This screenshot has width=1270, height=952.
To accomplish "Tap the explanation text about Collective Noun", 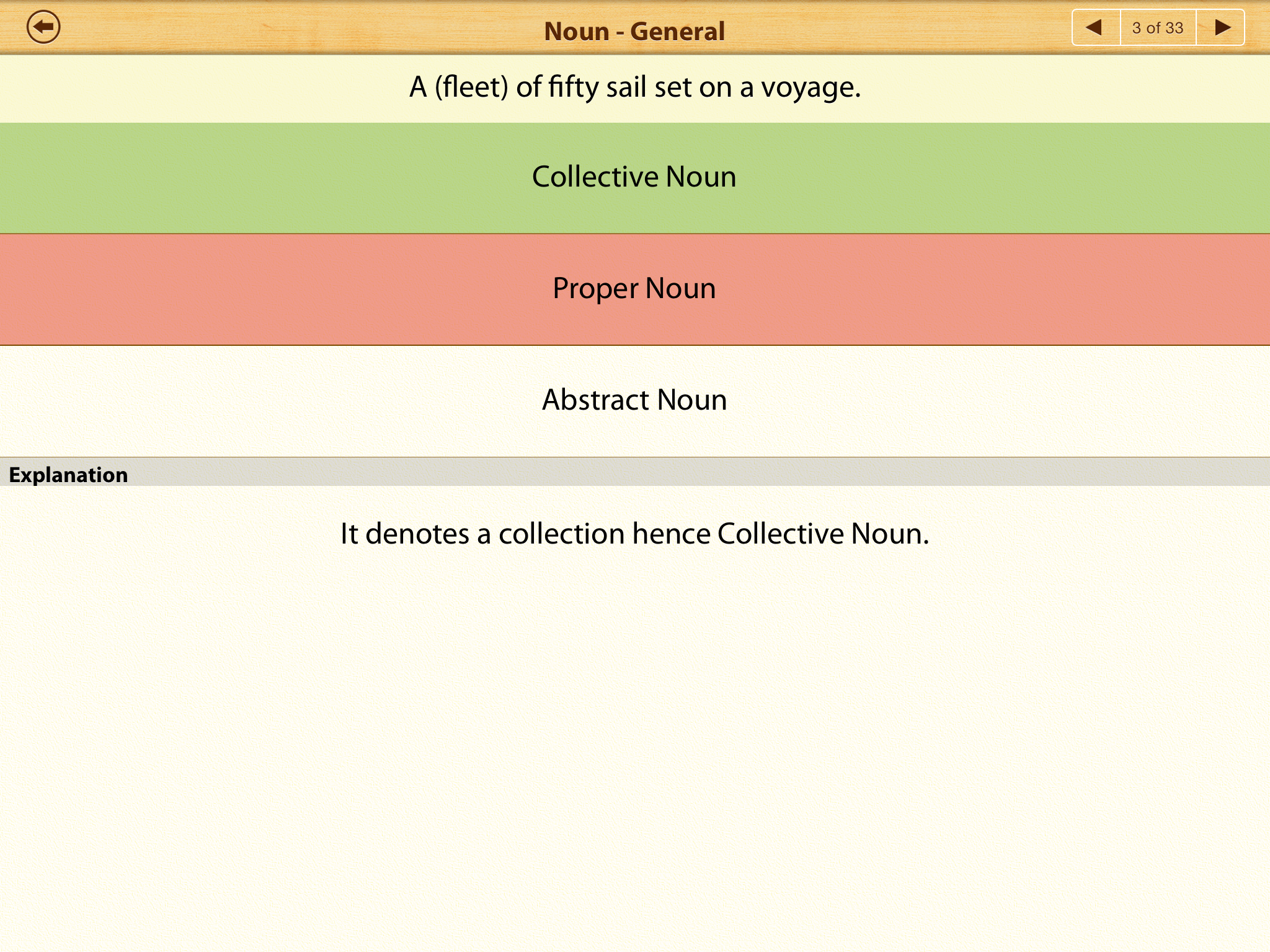I will point(634,534).
